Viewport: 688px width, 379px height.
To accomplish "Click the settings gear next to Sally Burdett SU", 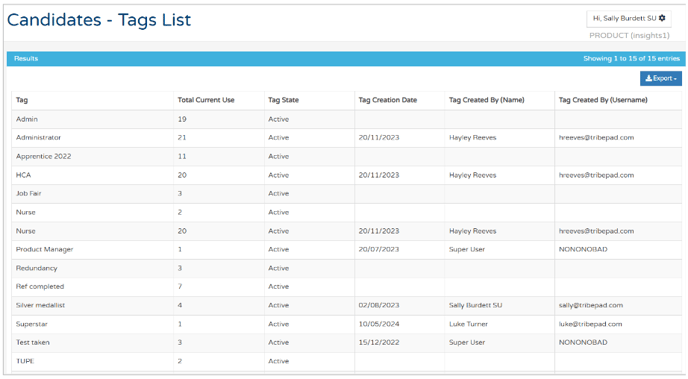I will click(x=662, y=18).
